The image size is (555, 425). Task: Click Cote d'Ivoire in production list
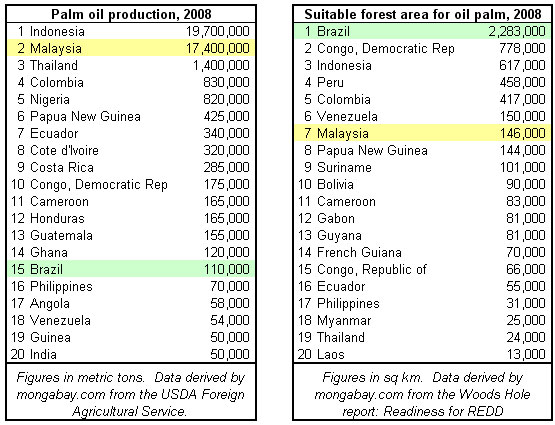pos(64,150)
